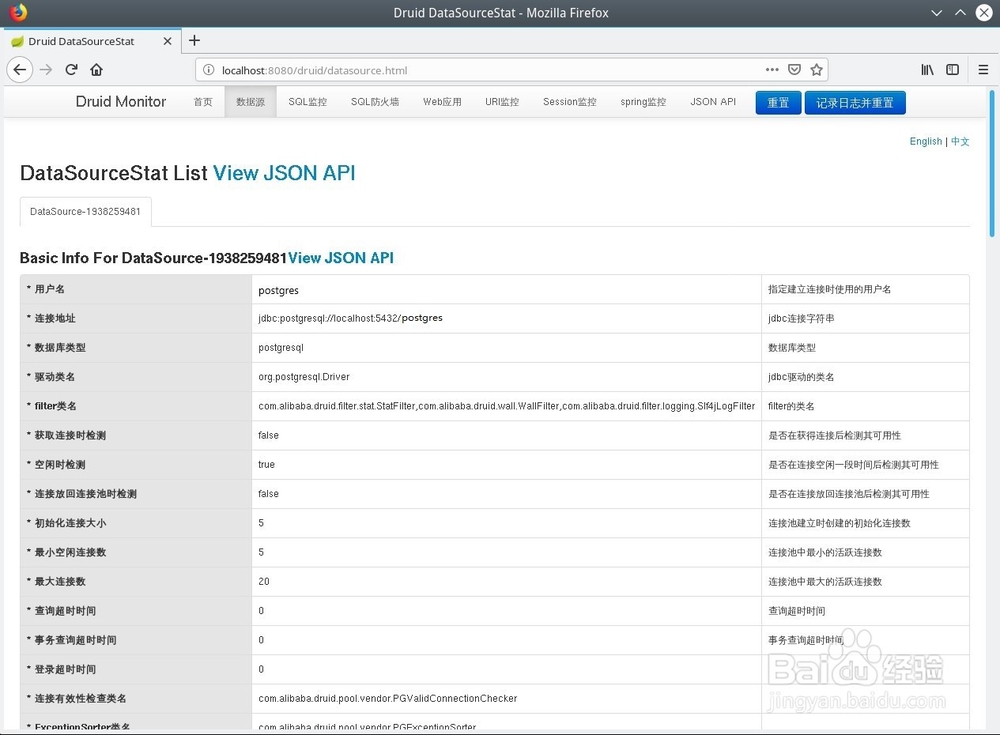1000x735 pixels.
Task: Open the SQL防火墙 nav item
Action: pos(375,102)
